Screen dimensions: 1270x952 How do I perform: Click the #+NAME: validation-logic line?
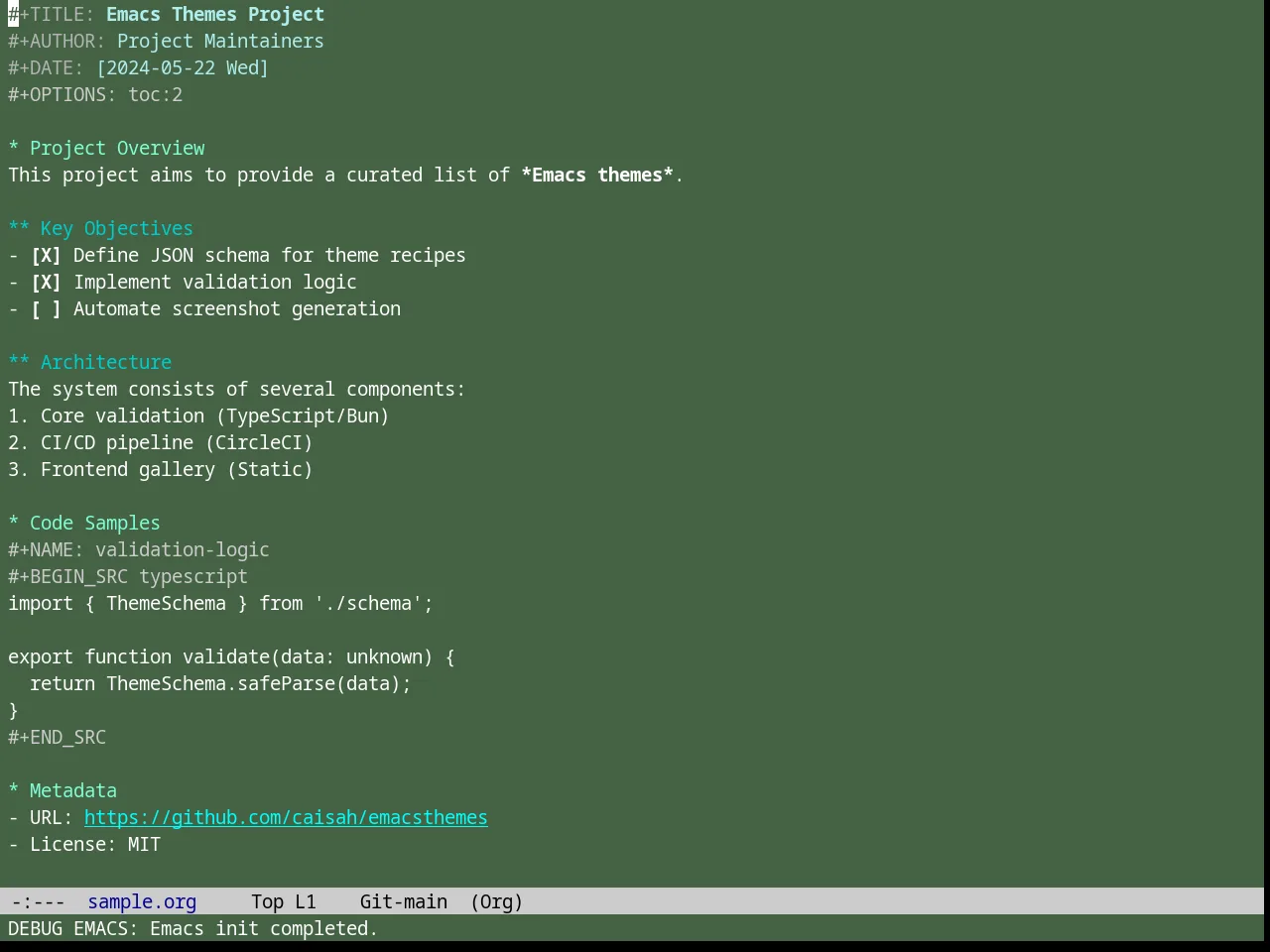click(139, 550)
